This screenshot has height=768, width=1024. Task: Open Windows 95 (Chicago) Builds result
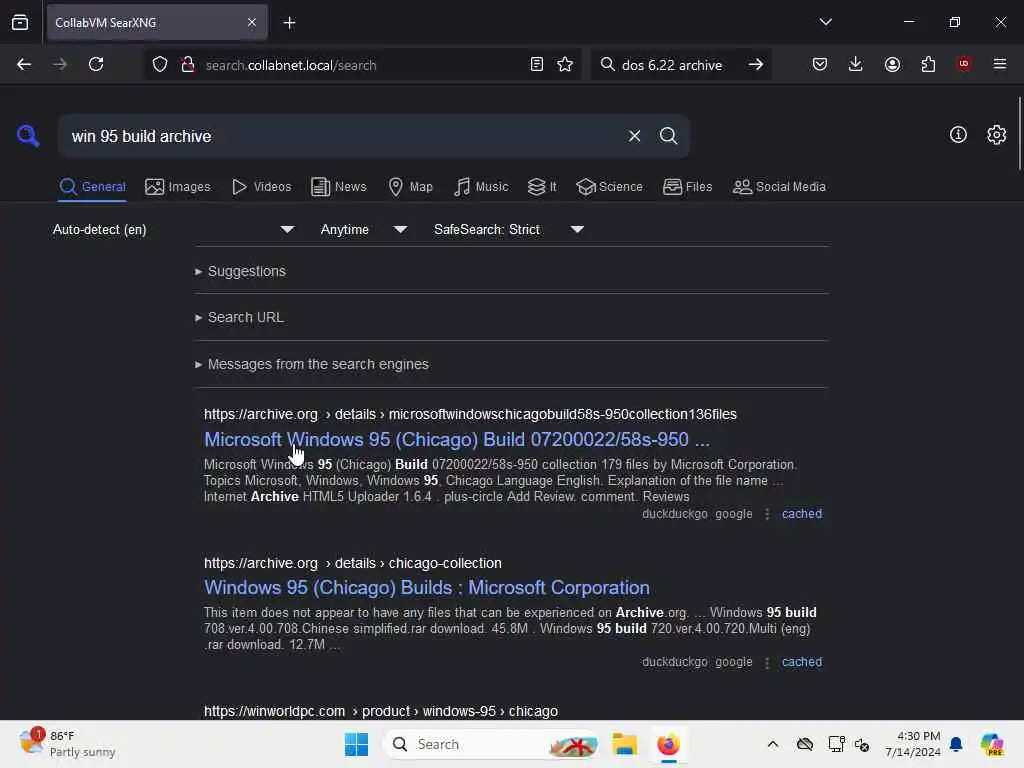pyautogui.click(x=426, y=588)
